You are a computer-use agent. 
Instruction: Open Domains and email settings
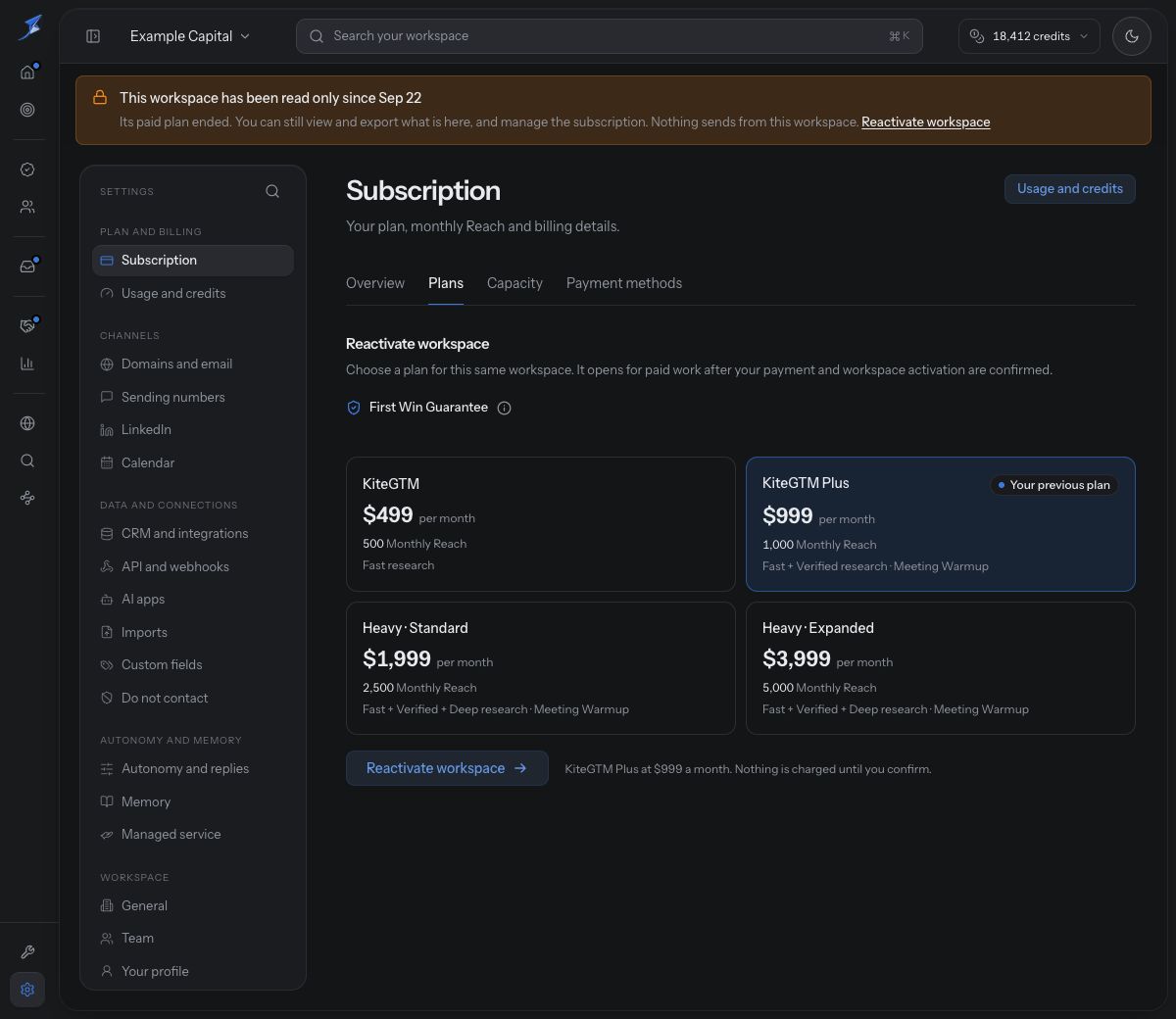click(193, 364)
